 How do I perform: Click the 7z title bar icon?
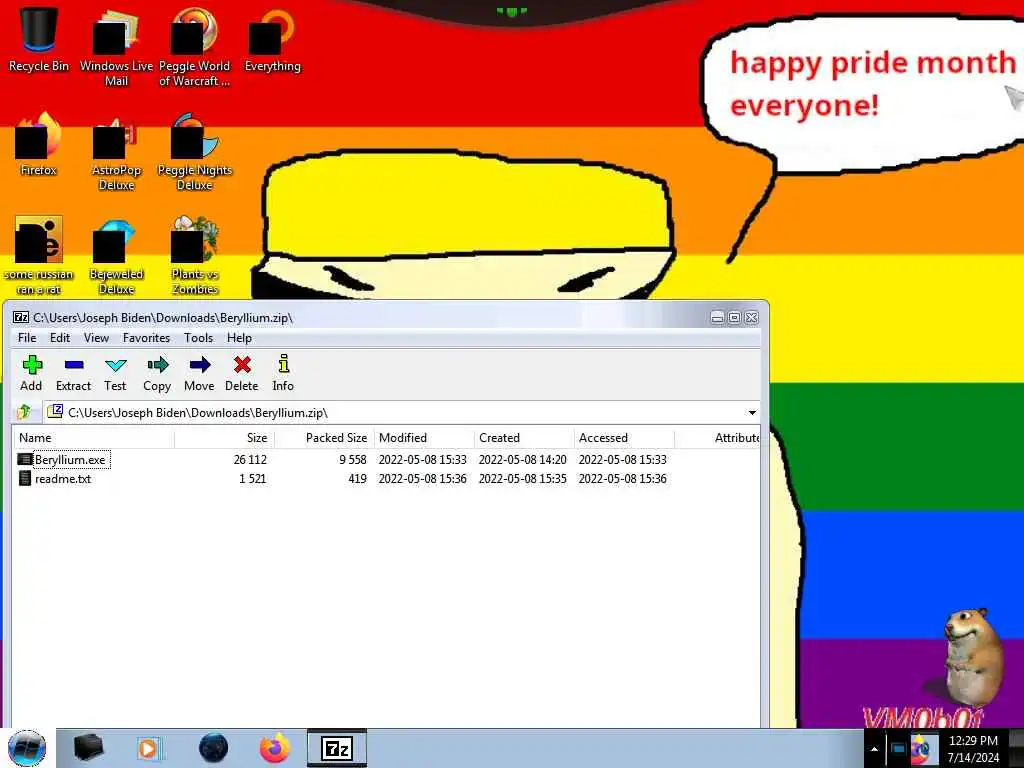coord(21,317)
